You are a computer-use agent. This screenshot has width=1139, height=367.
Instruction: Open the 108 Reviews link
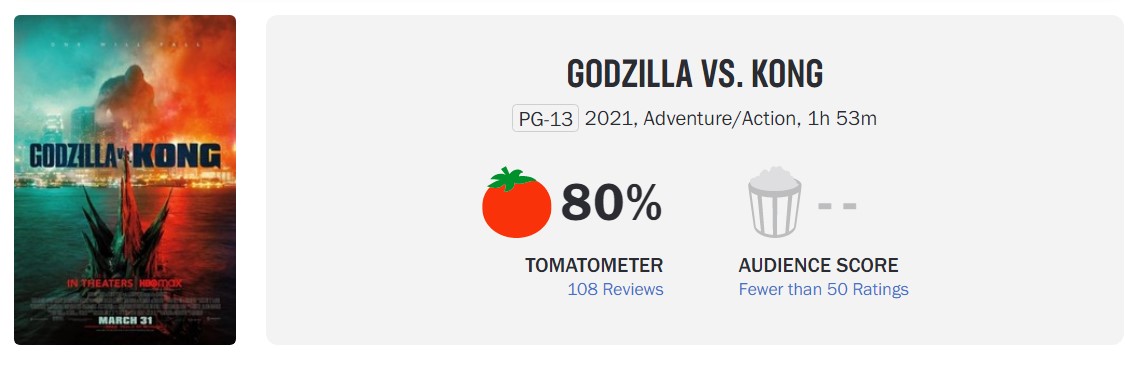615,289
